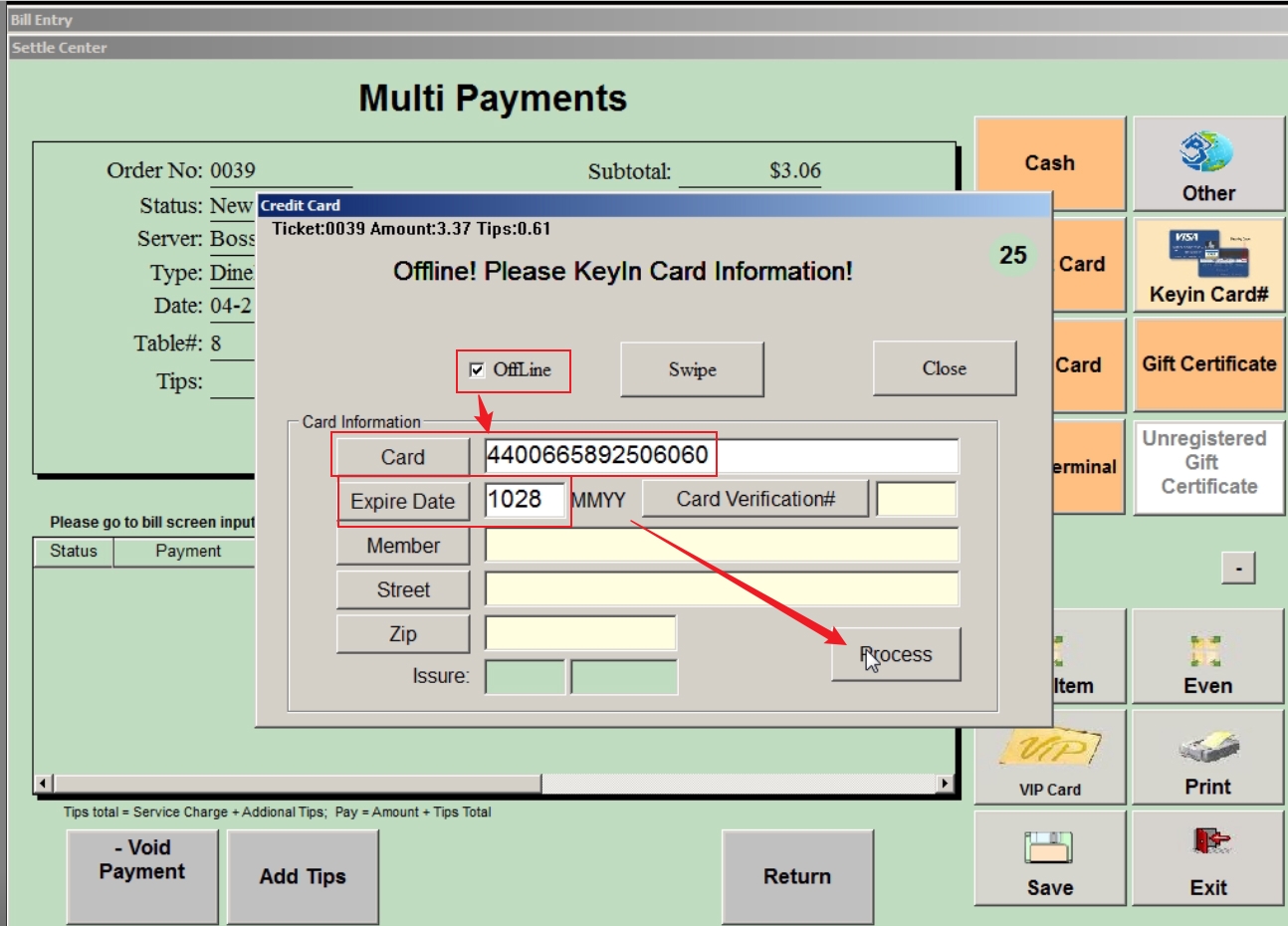Click the Print printer icon
This screenshot has height=926, width=1288.
[x=1207, y=748]
